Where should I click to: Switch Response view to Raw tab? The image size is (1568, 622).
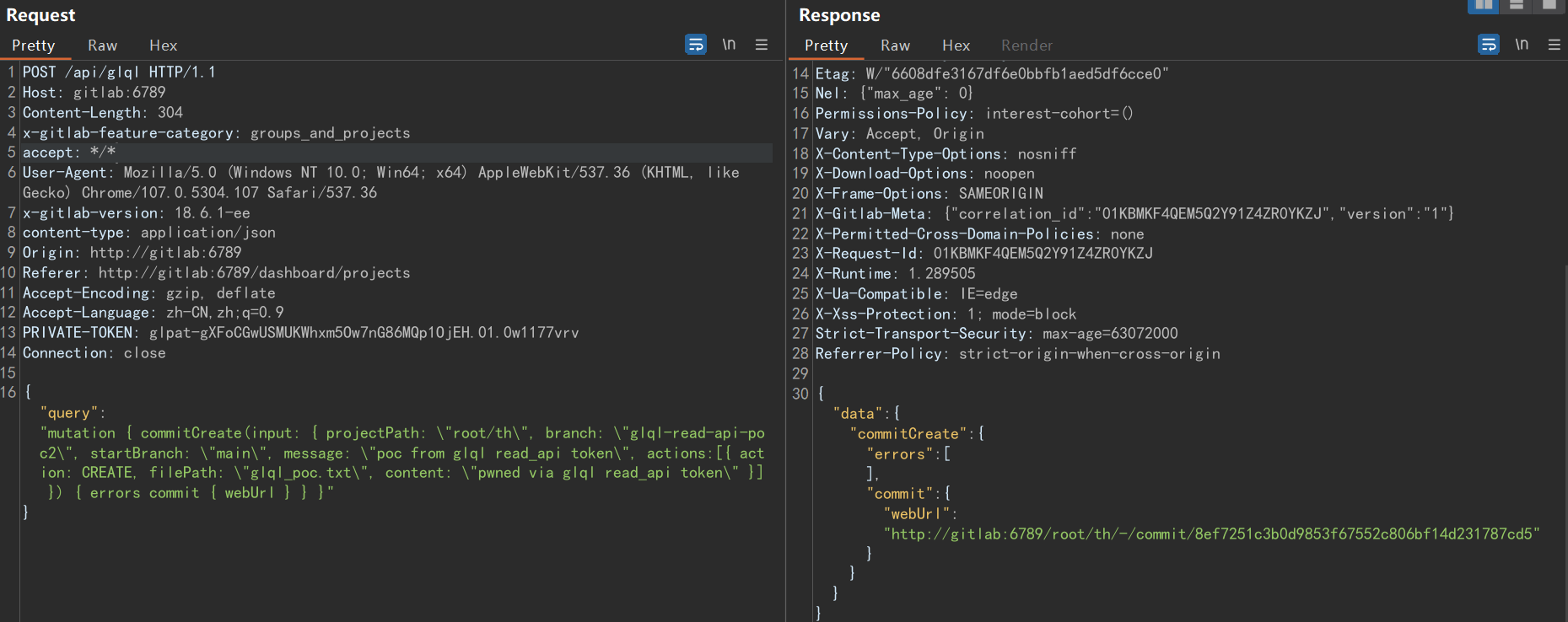click(x=895, y=46)
